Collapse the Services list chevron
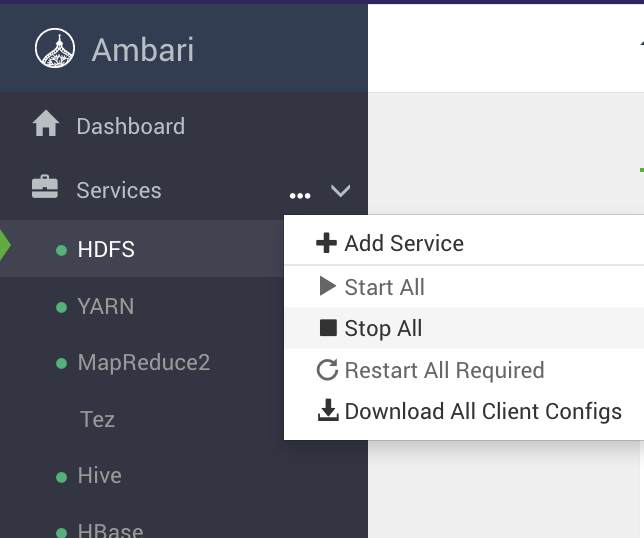Screen dimensions: 644x538 point(340,191)
